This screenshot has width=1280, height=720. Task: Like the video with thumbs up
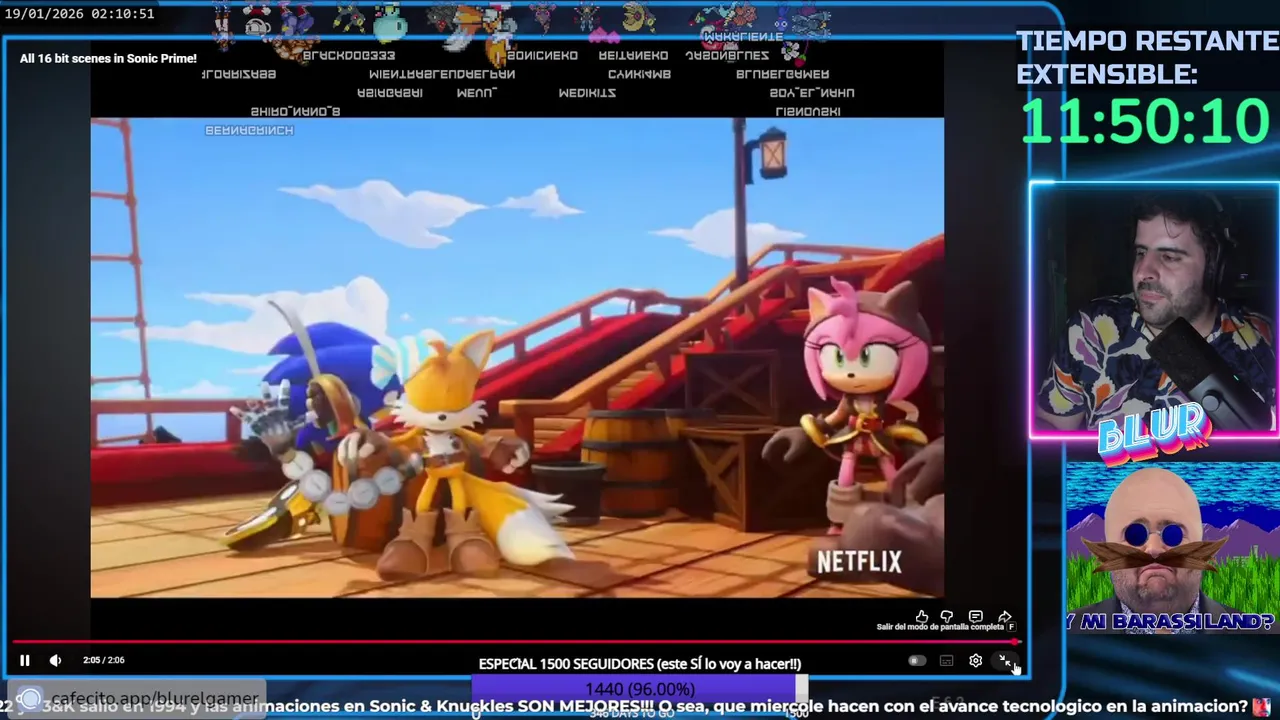pyautogui.click(x=922, y=617)
